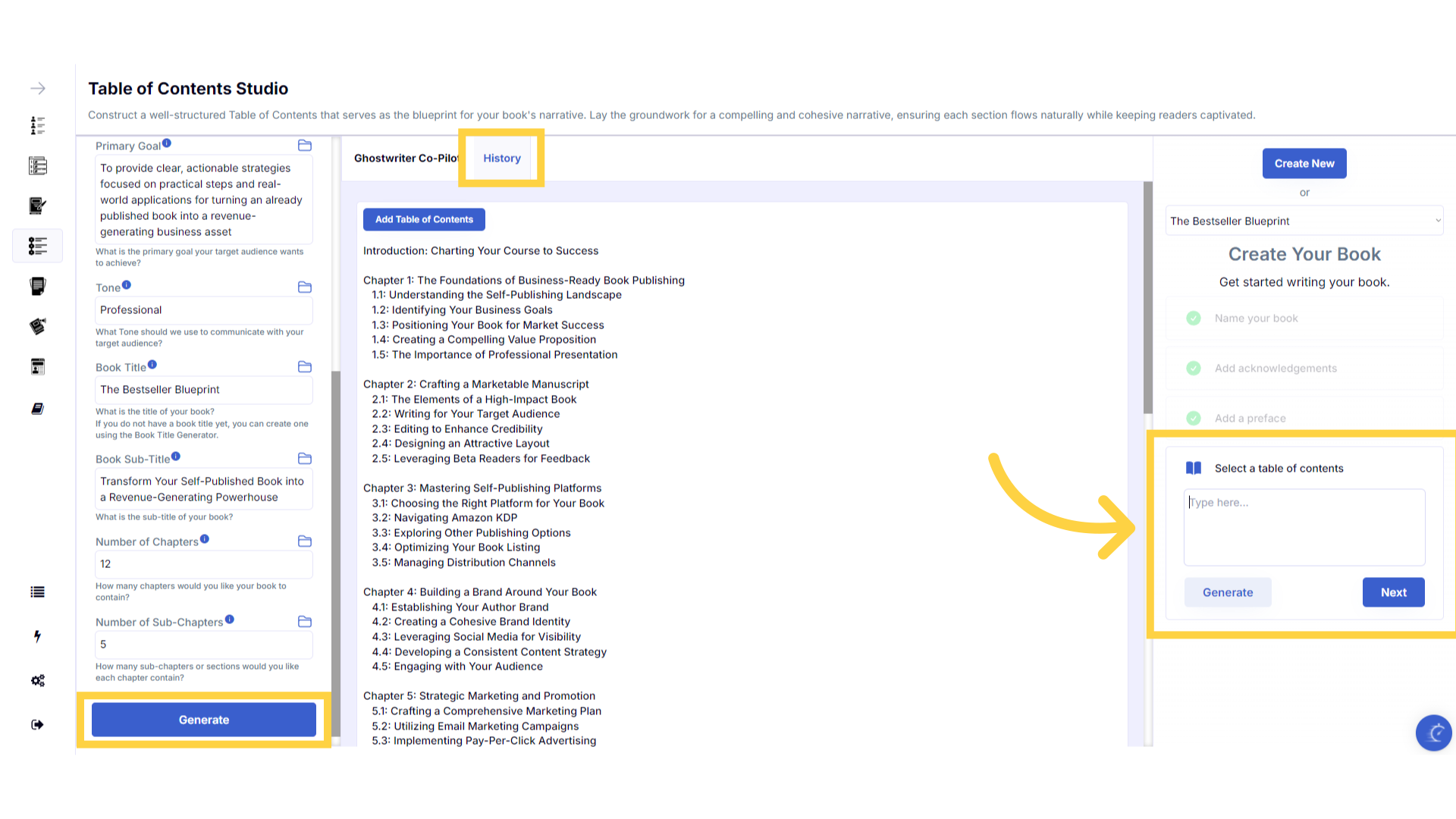Click the settings gears icon in sidebar
Viewport: 1456px width, 819px height.
click(38, 680)
